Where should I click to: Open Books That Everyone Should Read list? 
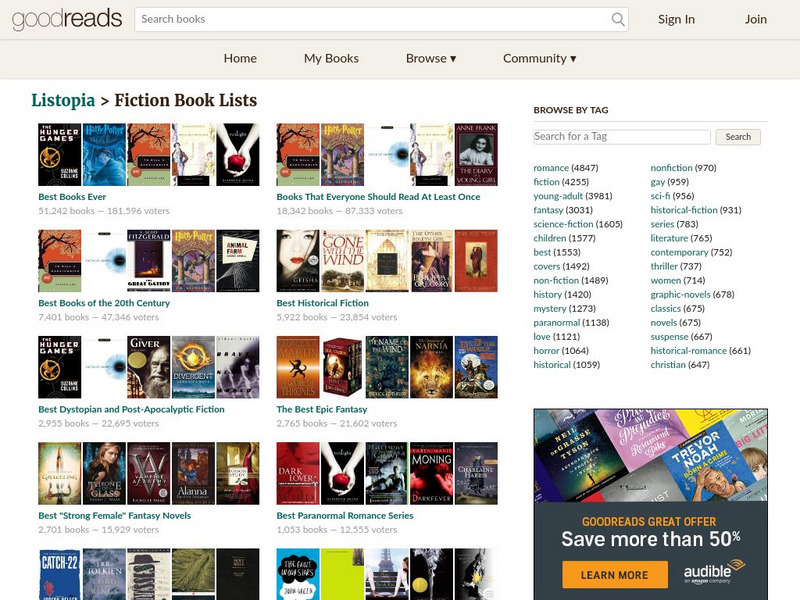(x=378, y=197)
